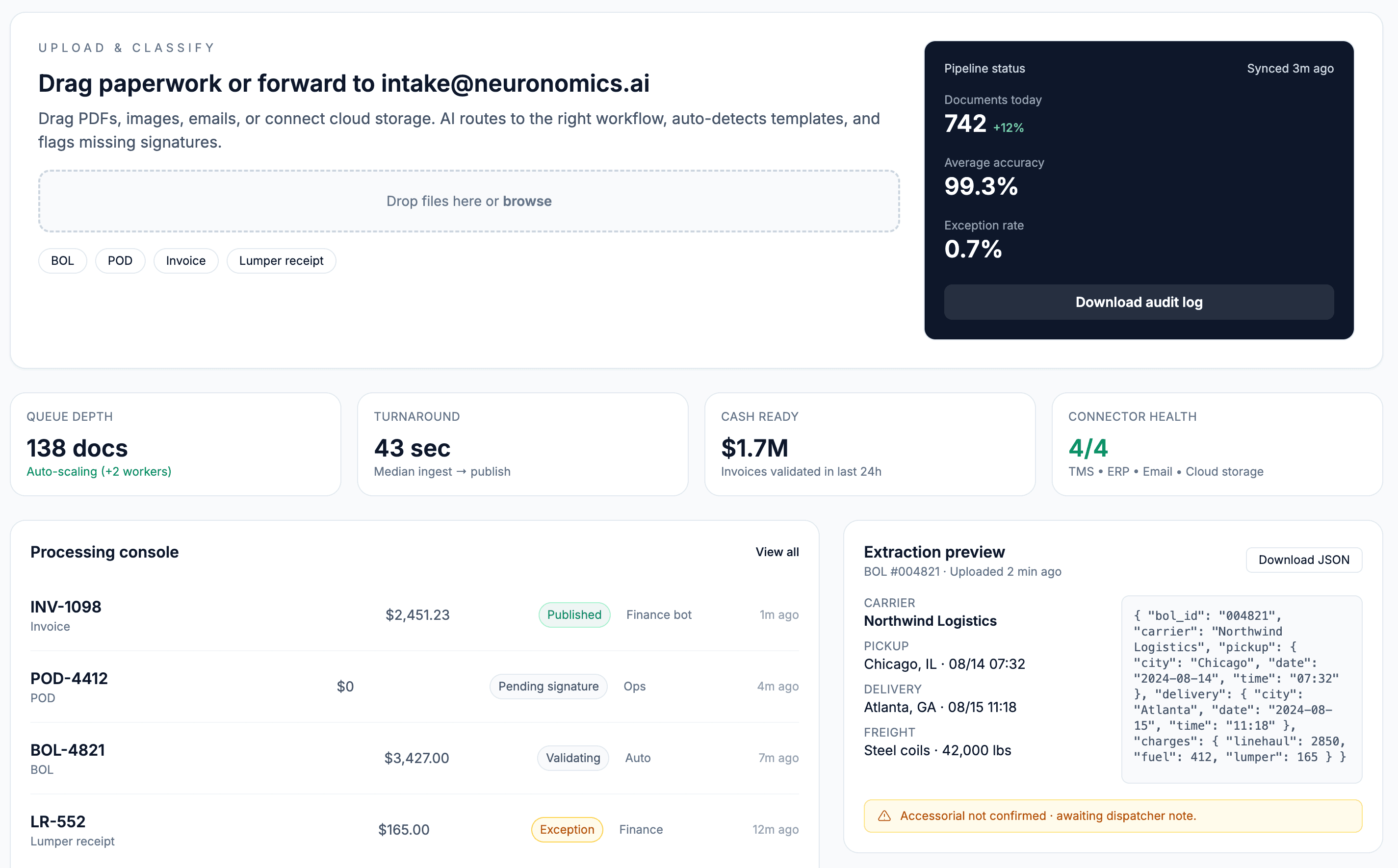Click the Validating badge on BOL-4821
Viewport: 1398px width, 868px height.
click(572, 758)
